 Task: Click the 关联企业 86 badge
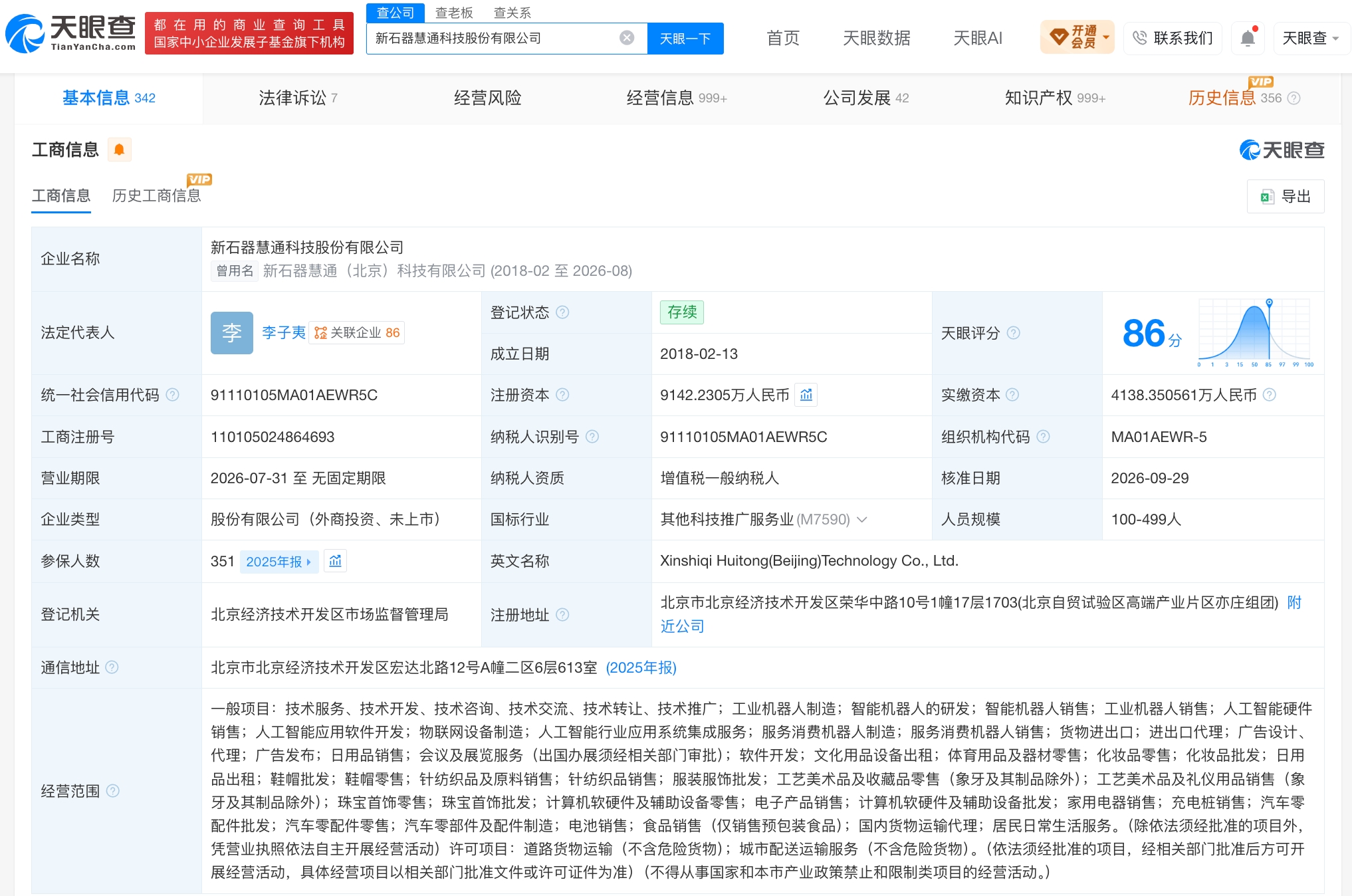pyautogui.click(x=357, y=332)
